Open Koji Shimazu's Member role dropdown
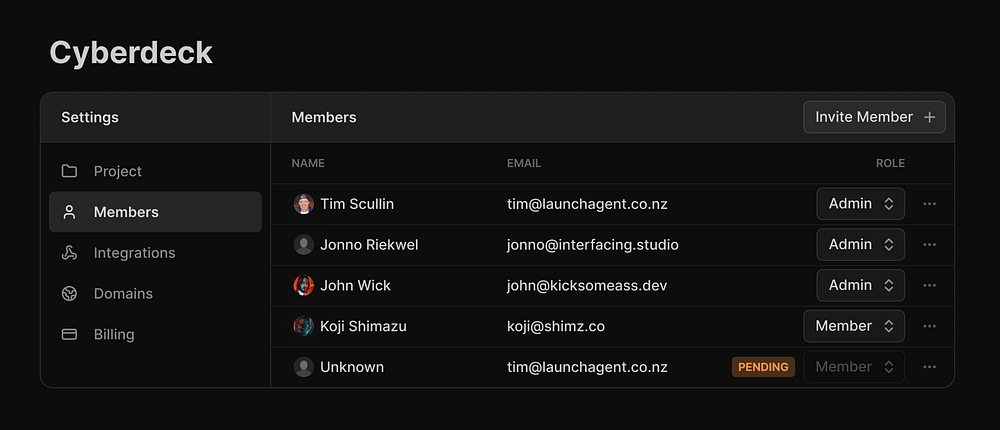Image resolution: width=1000 pixels, height=430 pixels. click(853, 326)
